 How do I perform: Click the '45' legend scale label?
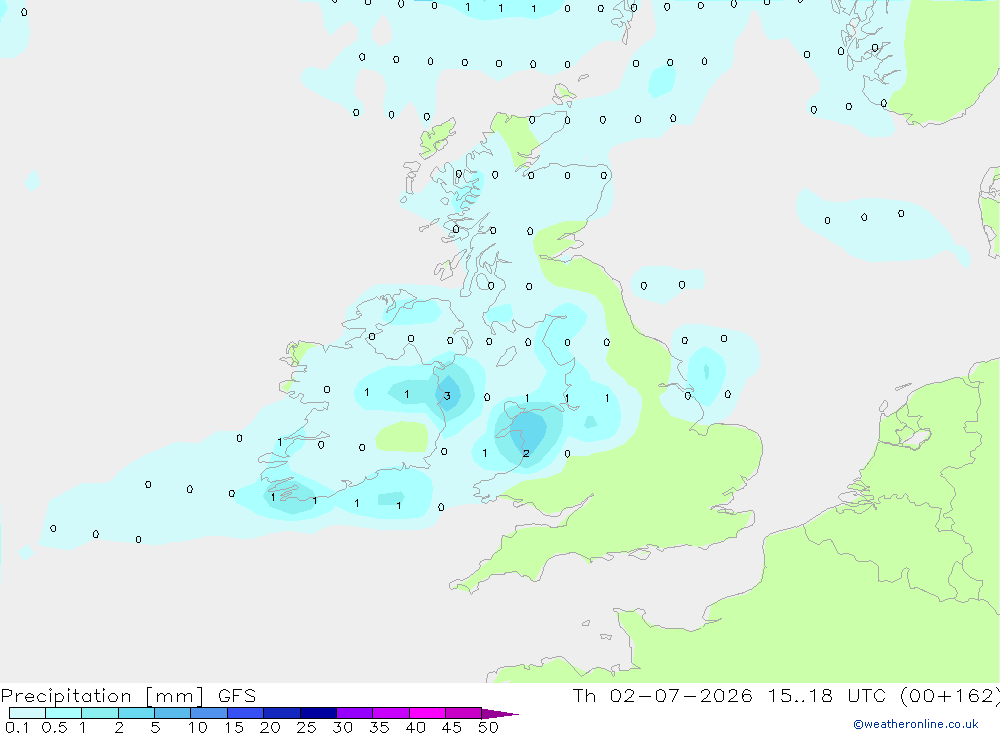pos(452,727)
